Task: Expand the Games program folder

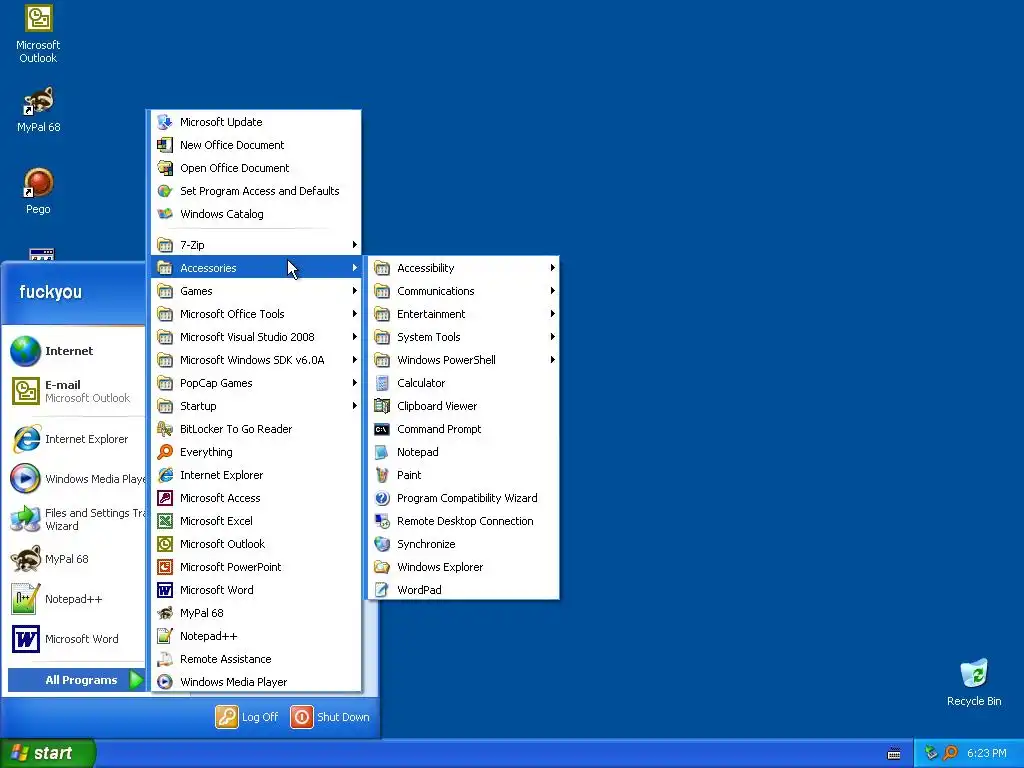Action: coord(257,291)
